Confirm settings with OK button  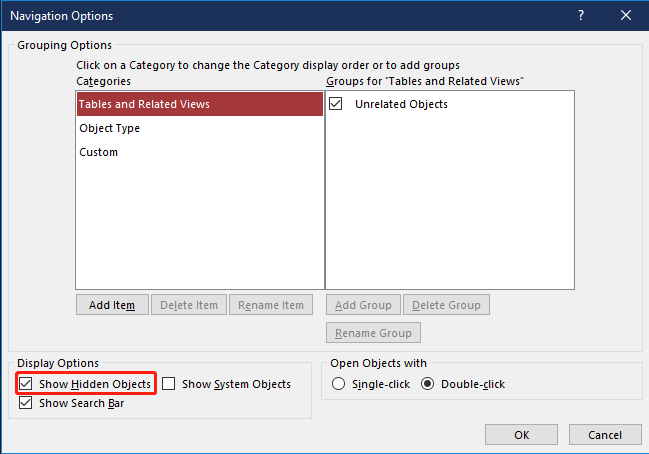pyautogui.click(x=522, y=435)
